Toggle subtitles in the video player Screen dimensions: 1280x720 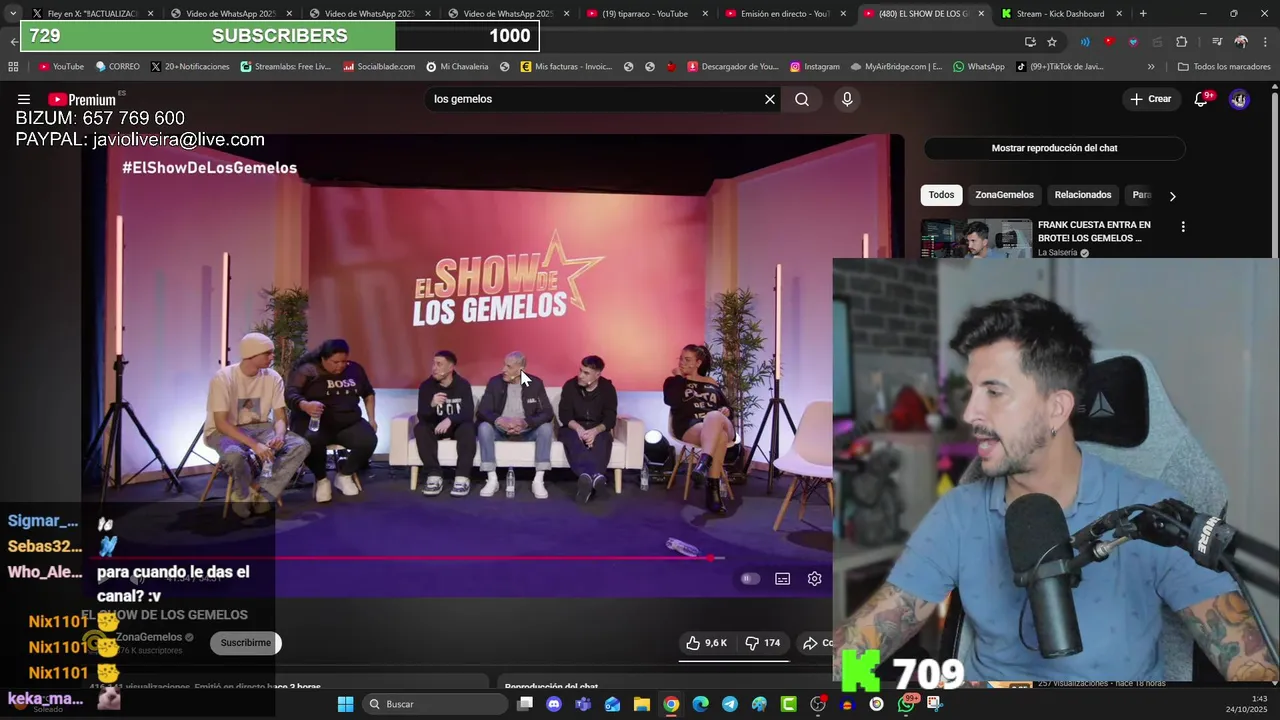[x=783, y=579]
